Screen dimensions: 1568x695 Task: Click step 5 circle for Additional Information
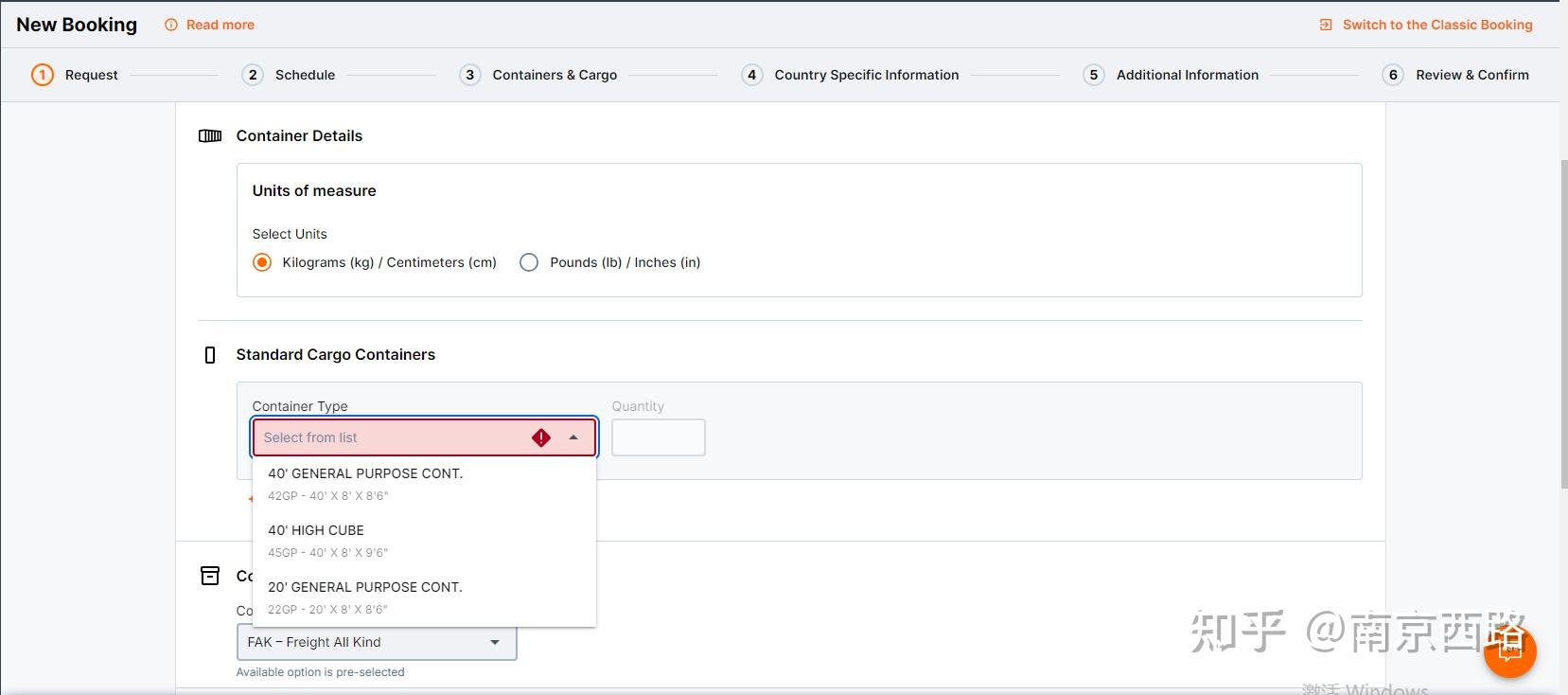(1094, 75)
